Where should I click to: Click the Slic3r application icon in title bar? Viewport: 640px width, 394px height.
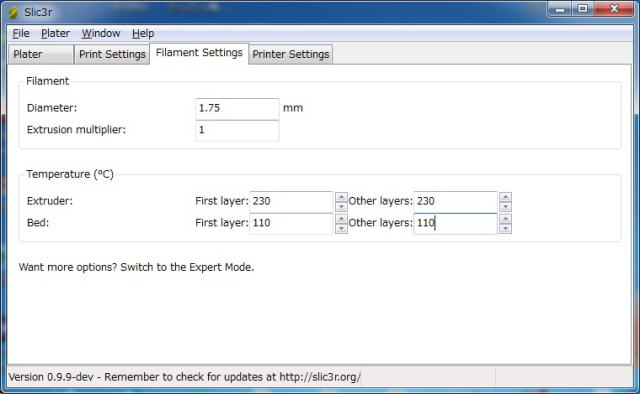click(x=13, y=12)
